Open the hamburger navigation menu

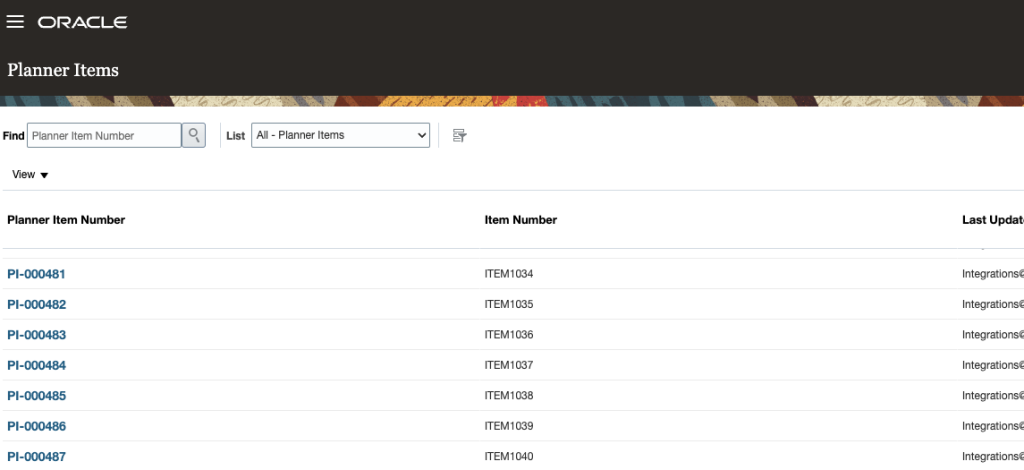click(x=15, y=22)
